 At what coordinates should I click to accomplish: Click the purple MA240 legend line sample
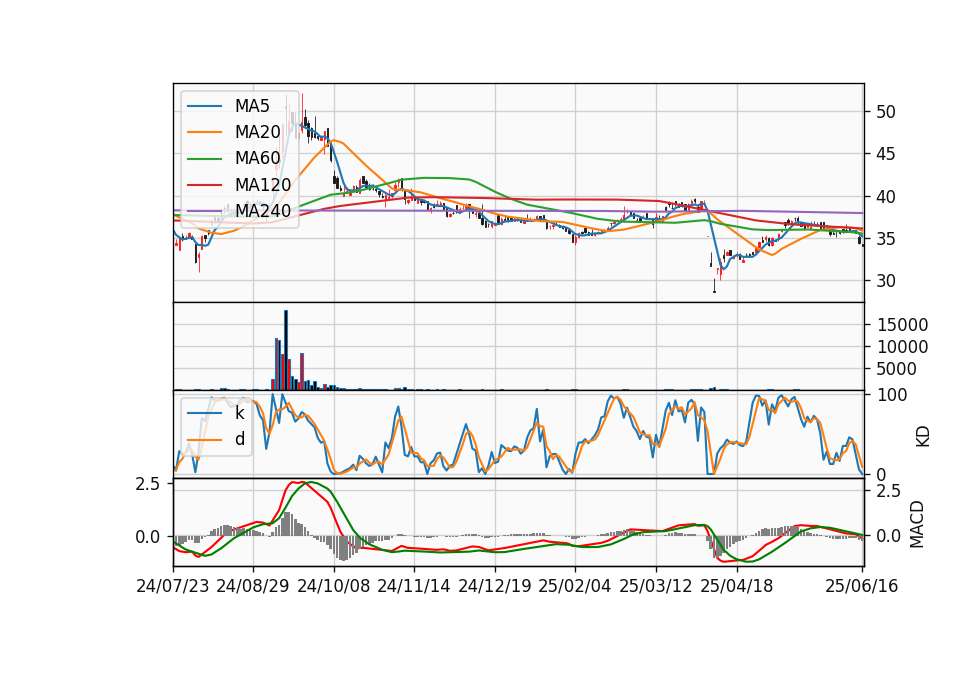pos(204,211)
